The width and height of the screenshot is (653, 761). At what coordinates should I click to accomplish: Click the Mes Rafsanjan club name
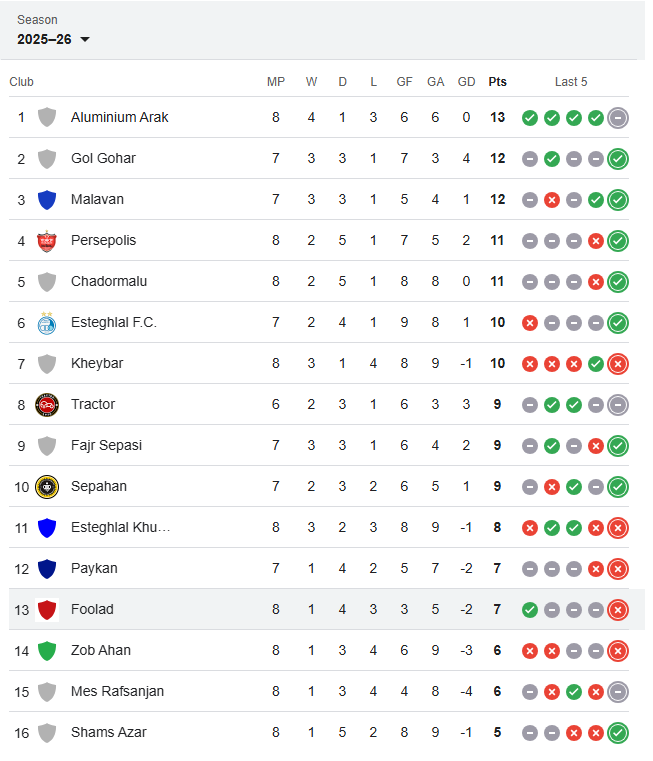[x=117, y=691]
